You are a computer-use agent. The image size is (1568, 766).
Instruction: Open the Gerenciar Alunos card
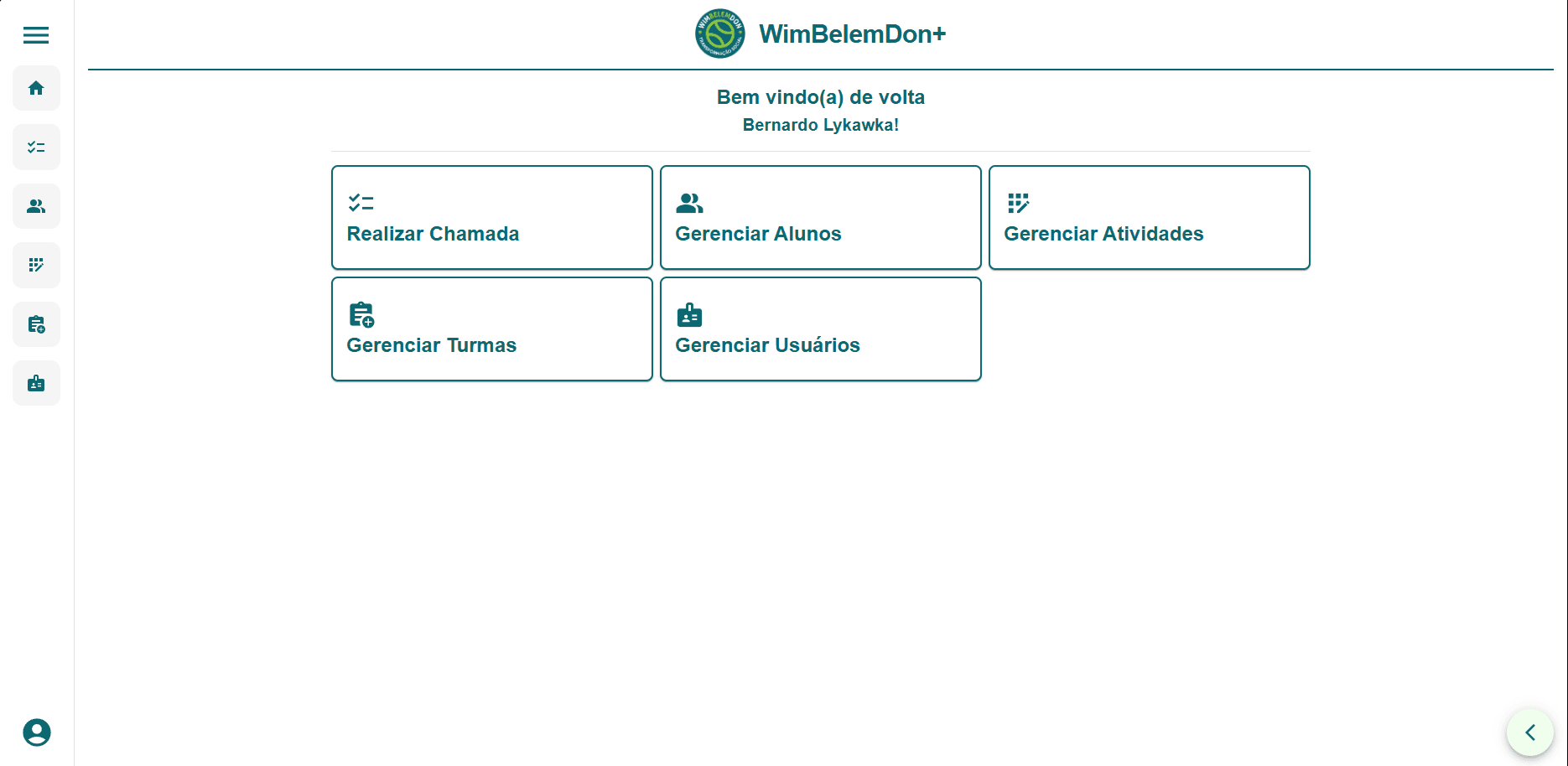pos(820,218)
